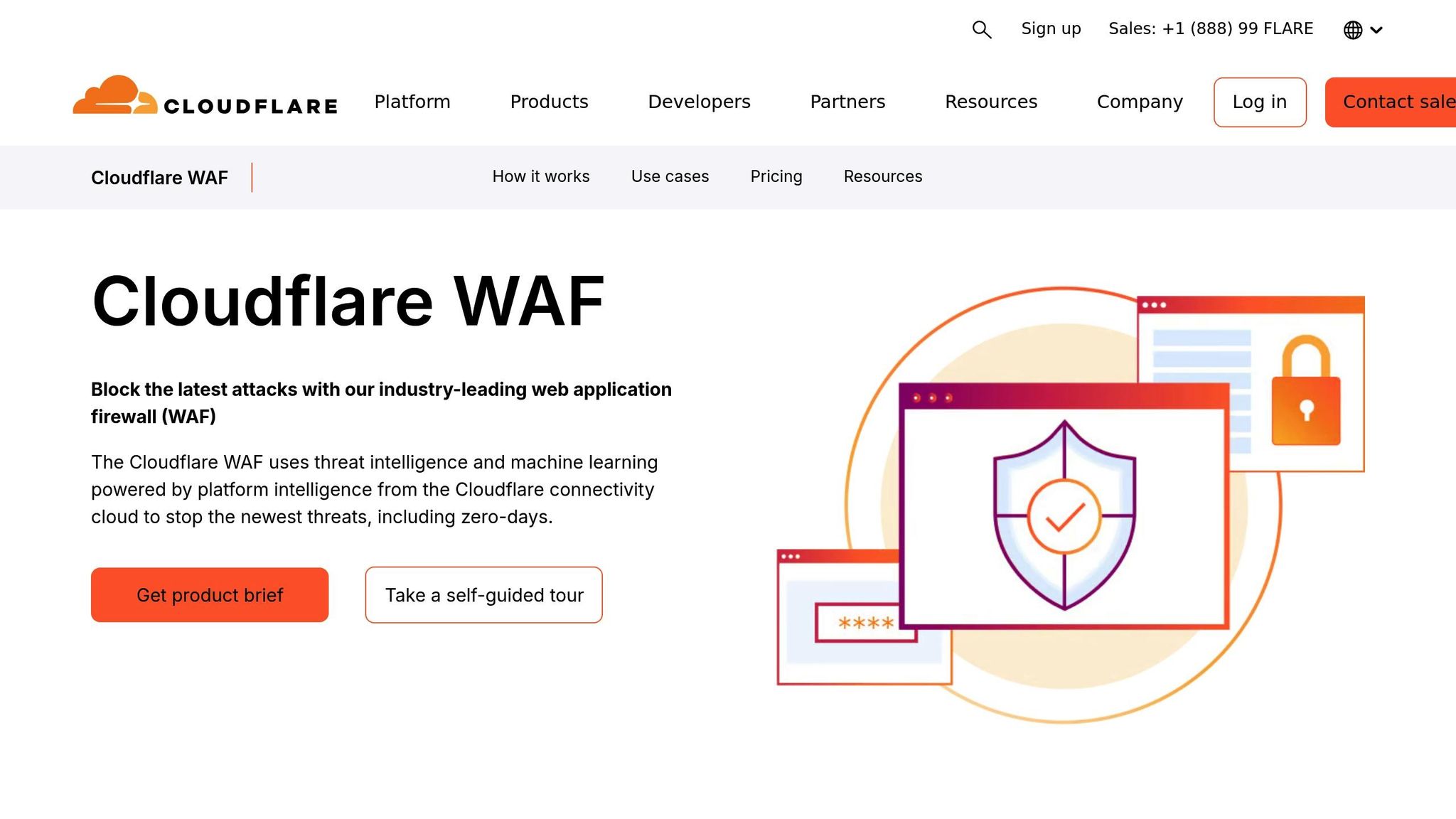Open the Use cases section tab
1456x819 pixels.
click(x=669, y=176)
